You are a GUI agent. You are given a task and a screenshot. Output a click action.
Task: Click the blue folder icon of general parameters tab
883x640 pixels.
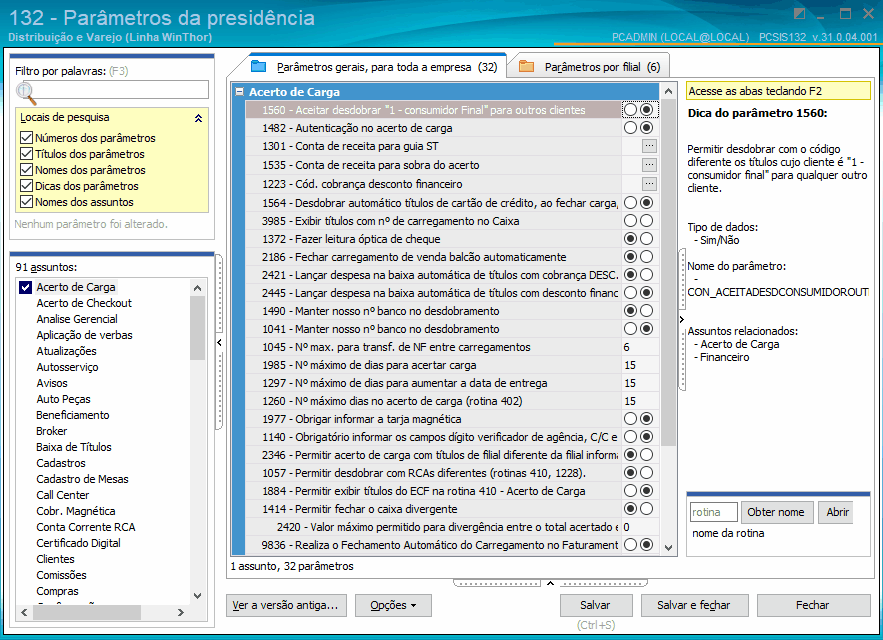(258, 66)
